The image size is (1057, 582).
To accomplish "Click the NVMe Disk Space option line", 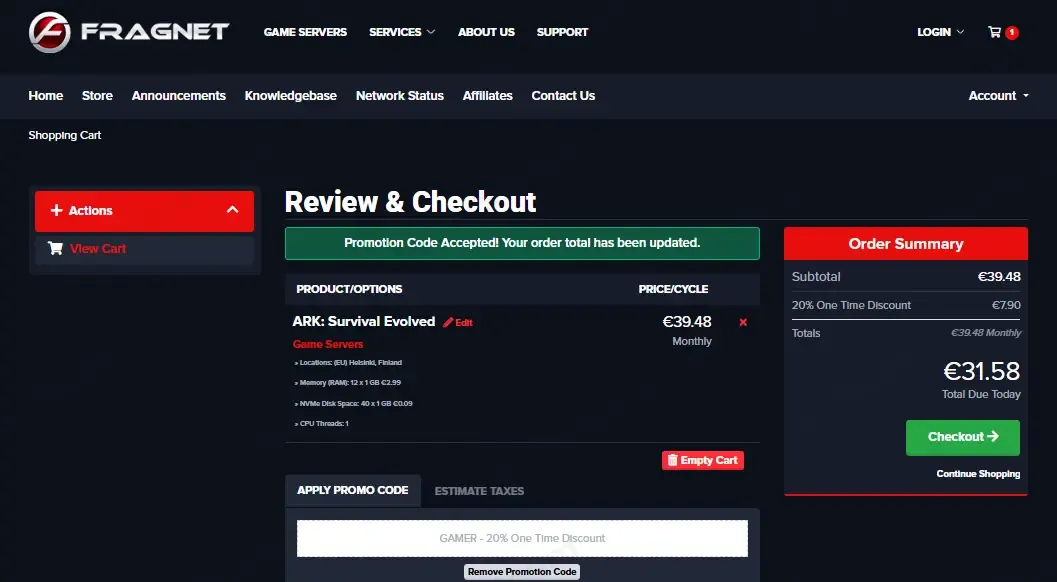I will 353,403.
